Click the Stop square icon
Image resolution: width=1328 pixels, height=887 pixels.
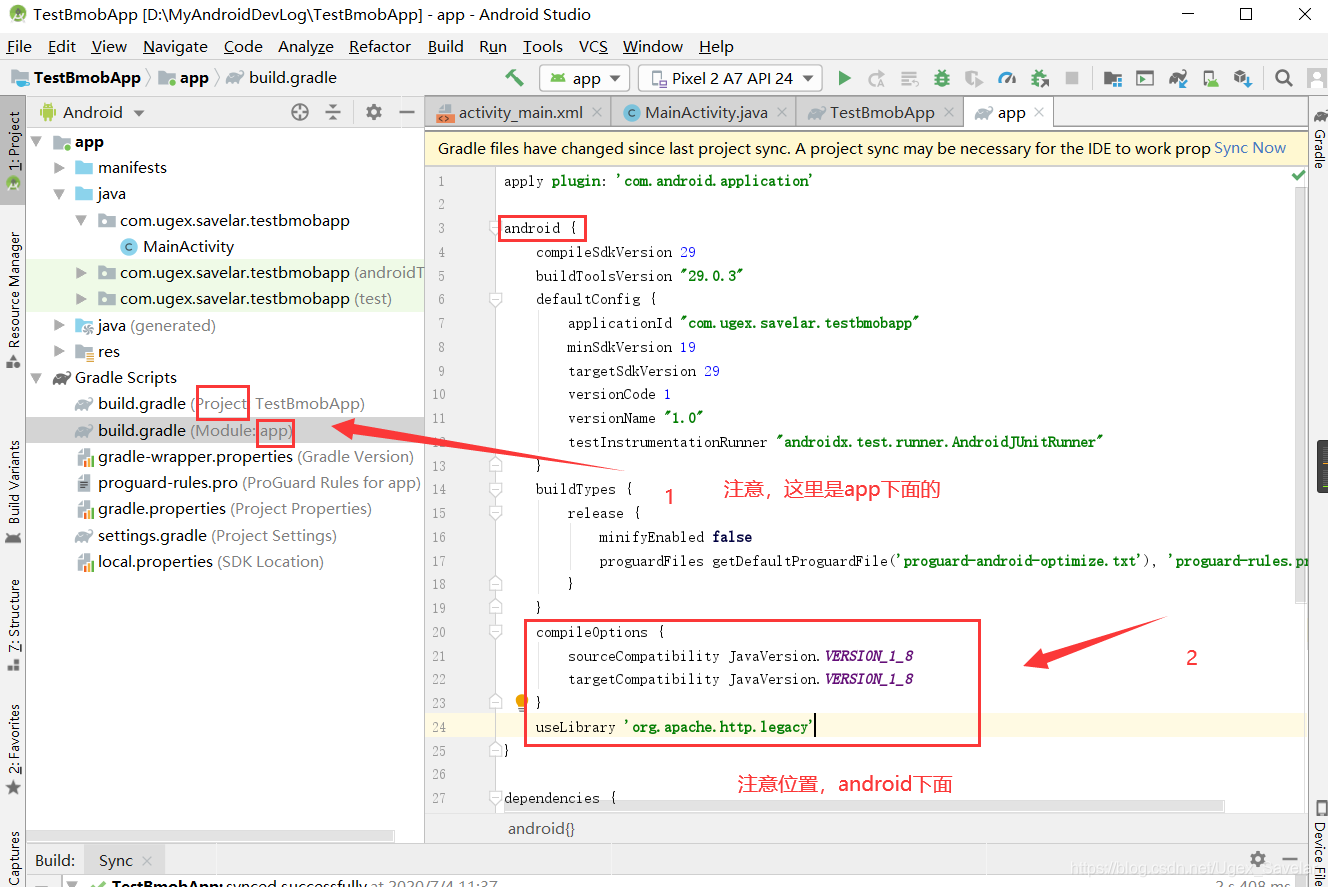[1072, 78]
